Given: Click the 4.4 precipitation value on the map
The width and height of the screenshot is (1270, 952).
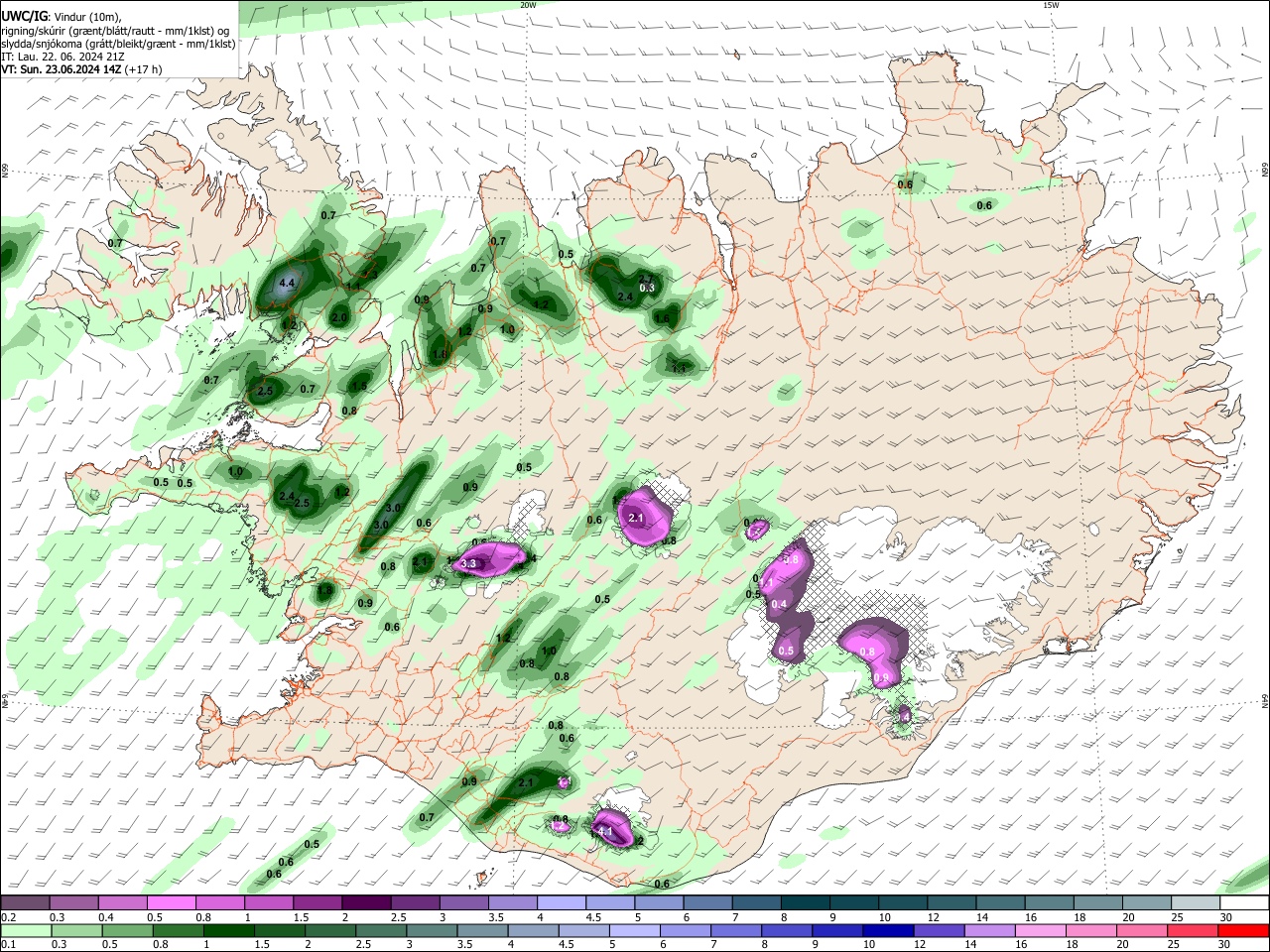Looking at the screenshot, I should (x=288, y=284).
